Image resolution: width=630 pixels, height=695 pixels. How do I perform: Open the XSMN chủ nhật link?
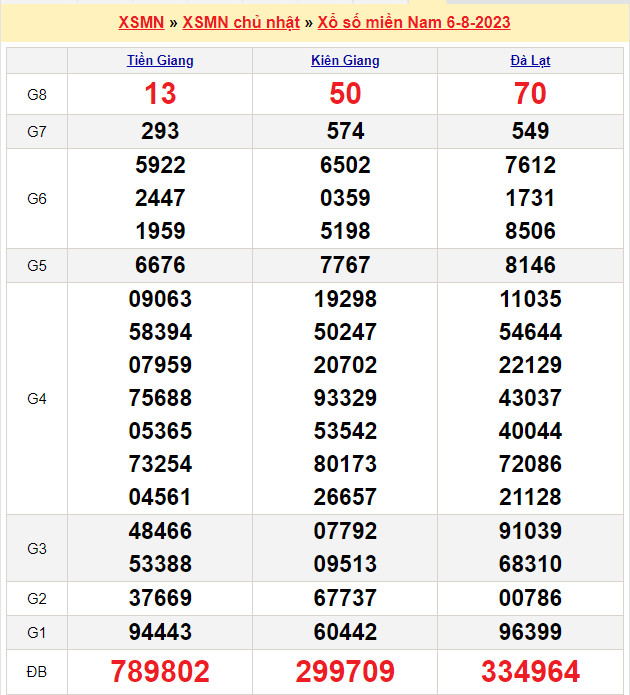click(241, 22)
